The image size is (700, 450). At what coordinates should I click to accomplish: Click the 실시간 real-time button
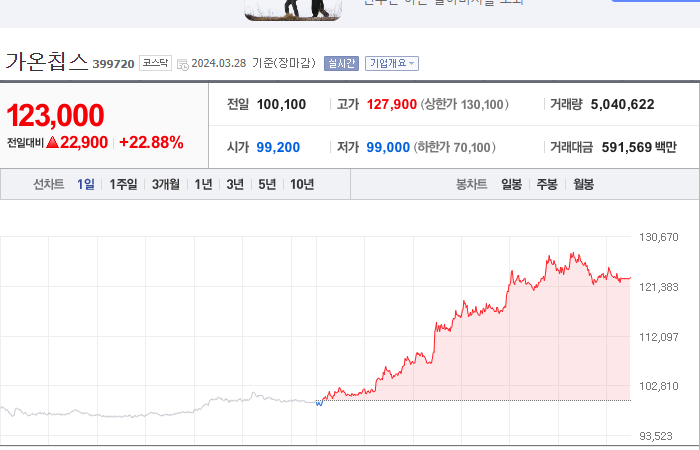[x=342, y=63]
